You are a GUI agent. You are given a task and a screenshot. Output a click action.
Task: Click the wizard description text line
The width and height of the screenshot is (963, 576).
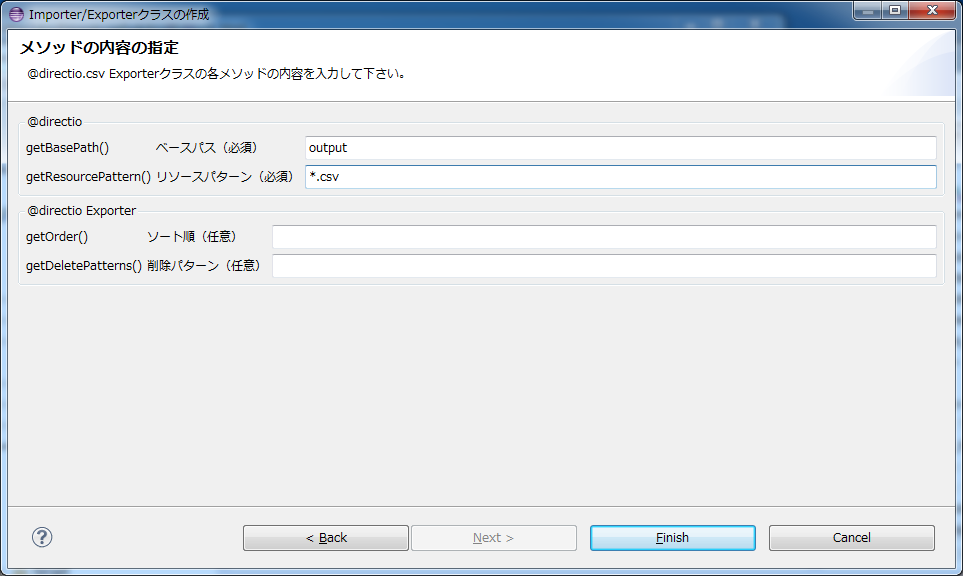click(x=216, y=74)
